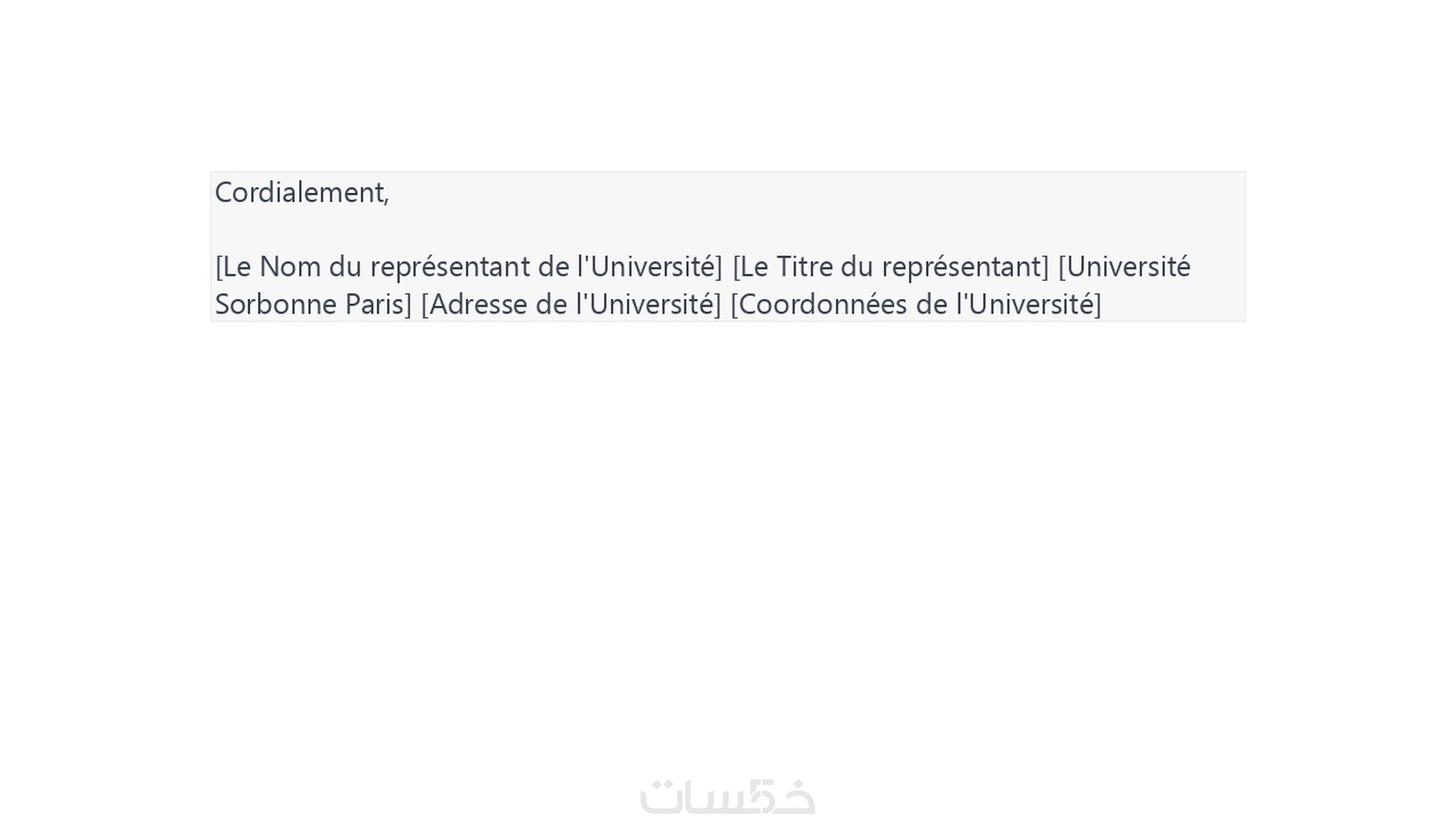The width and height of the screenshot is (1456, 831).
Task: Click "Le" before the word Titre
Action: point(754,267)
